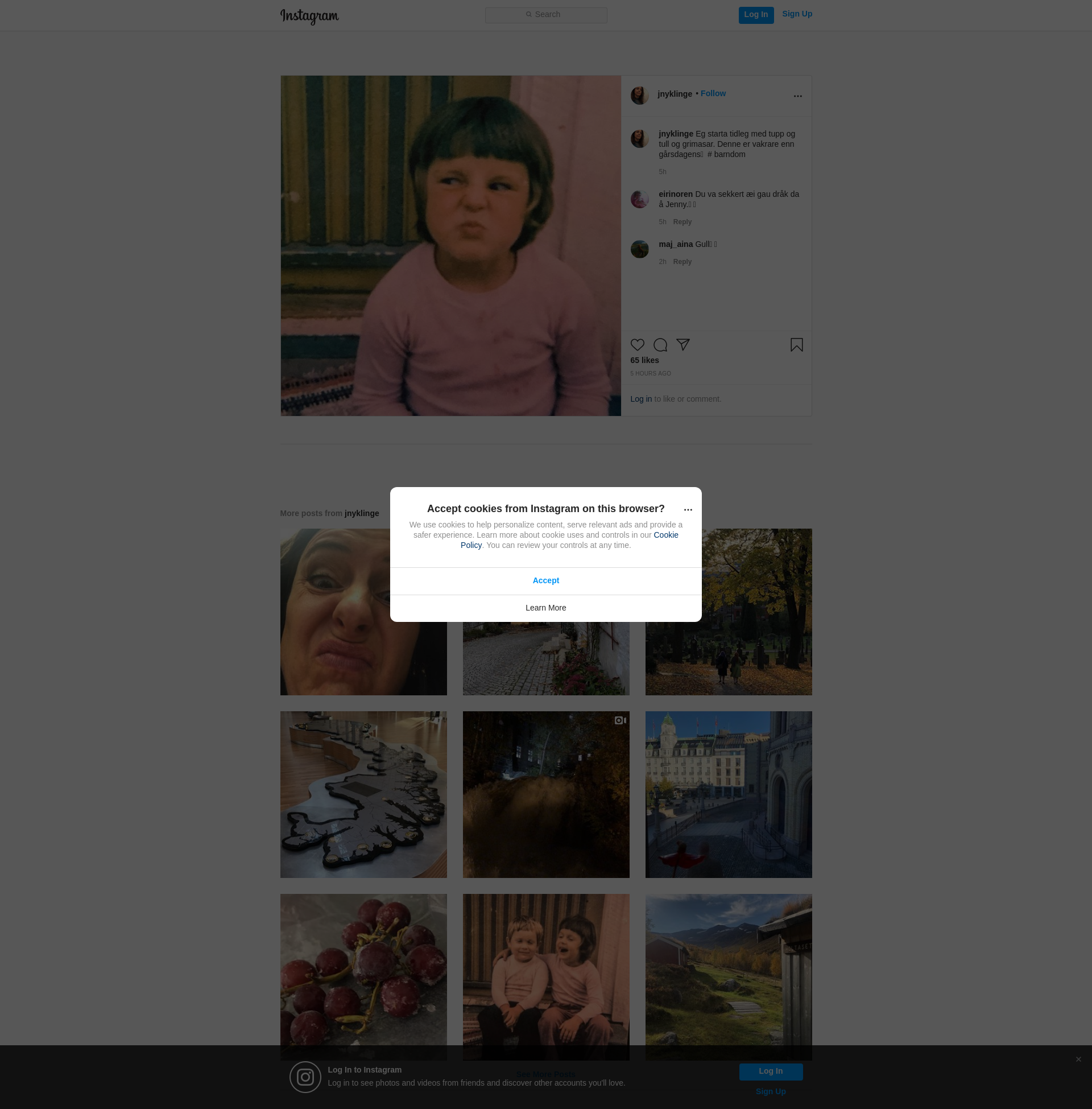Open the Cookie Policy link
Viewport: 1092px width, 1109px height.
pyautogui.click(x=665, y=535)
